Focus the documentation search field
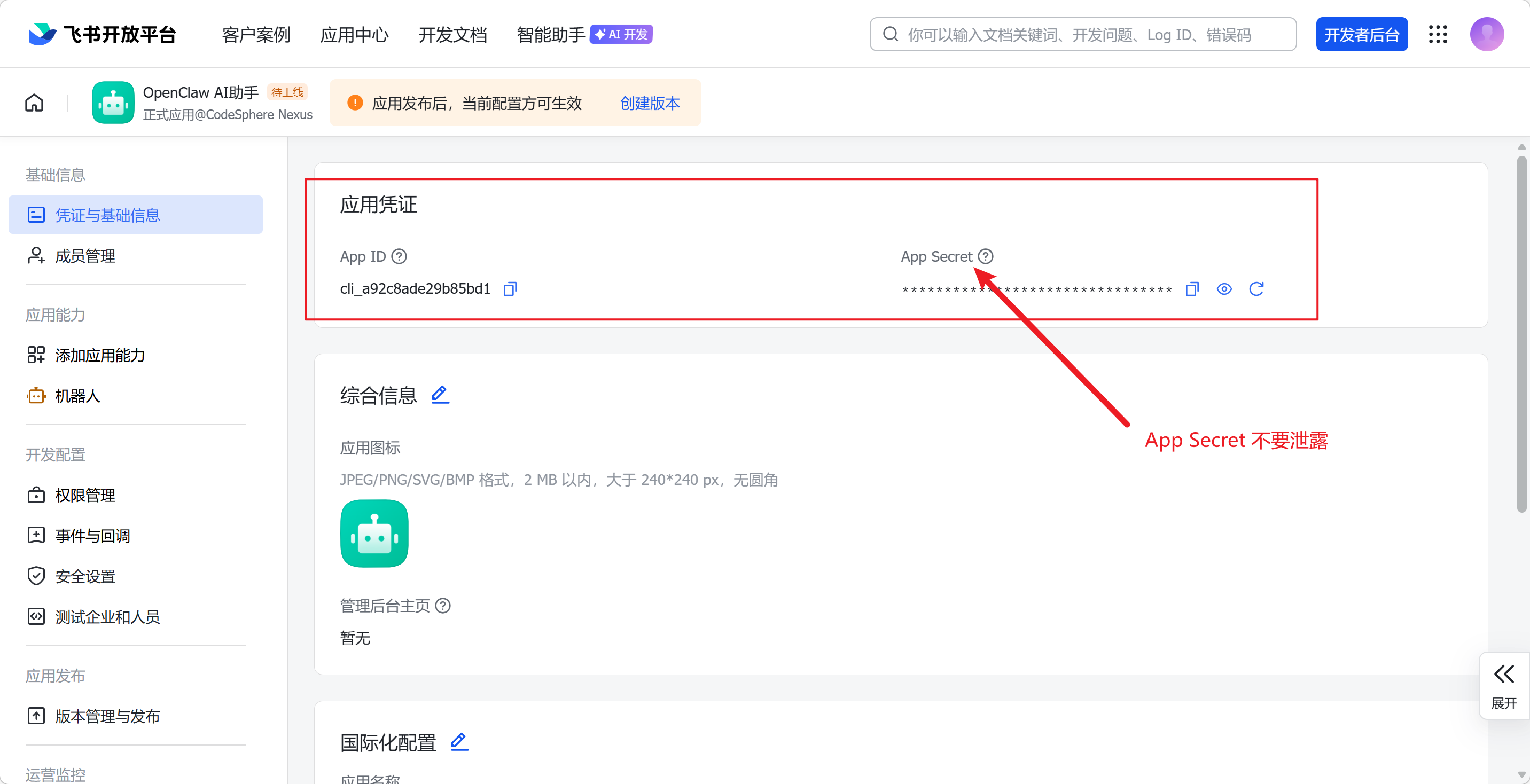 pyautogui.click(x=1081, y=35)
